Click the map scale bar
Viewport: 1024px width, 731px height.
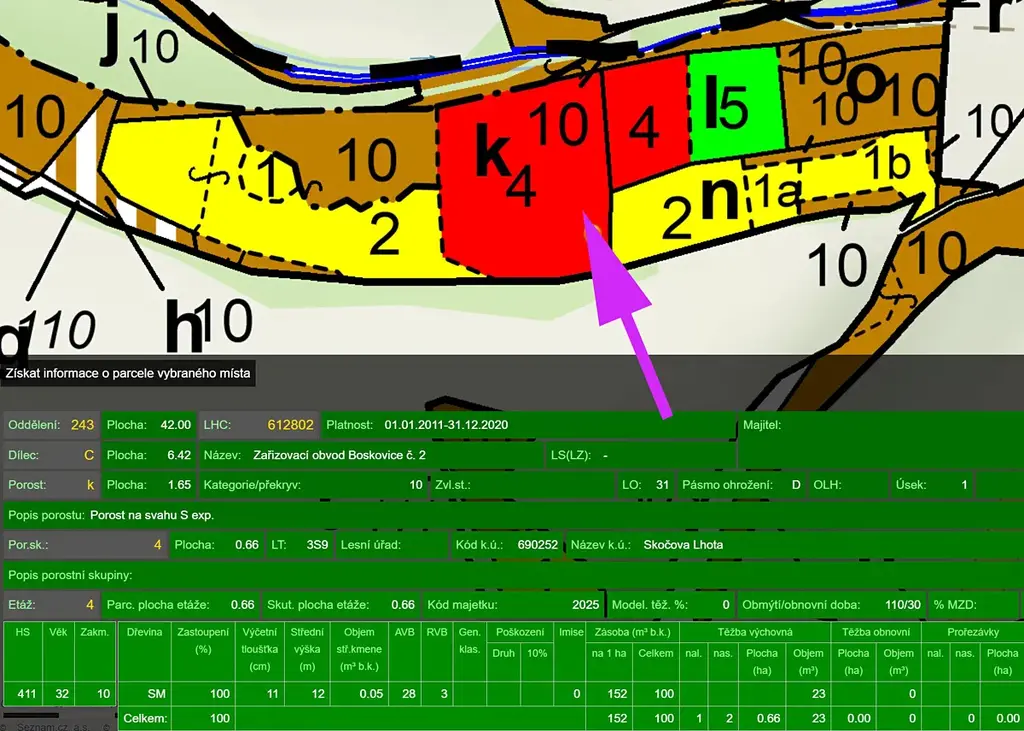[30, 716]
